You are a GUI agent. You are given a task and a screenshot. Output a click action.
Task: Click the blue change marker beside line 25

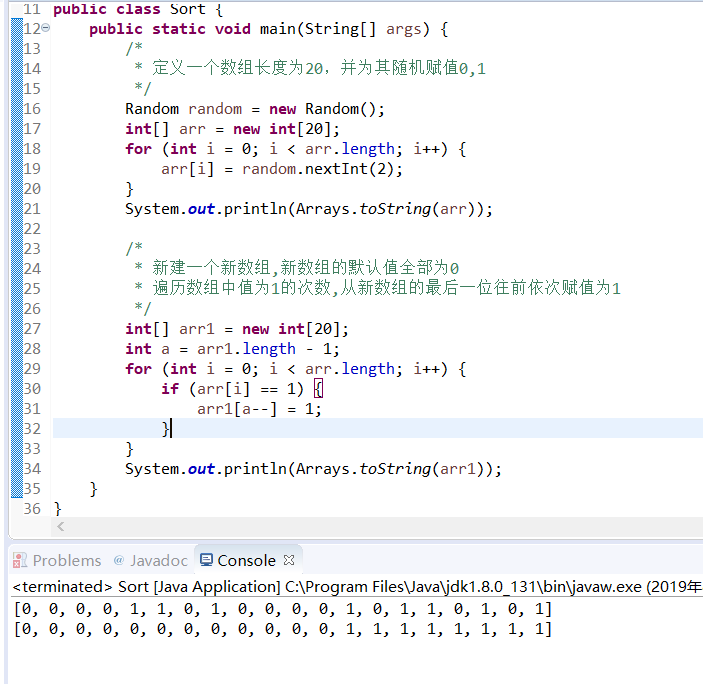17,288
